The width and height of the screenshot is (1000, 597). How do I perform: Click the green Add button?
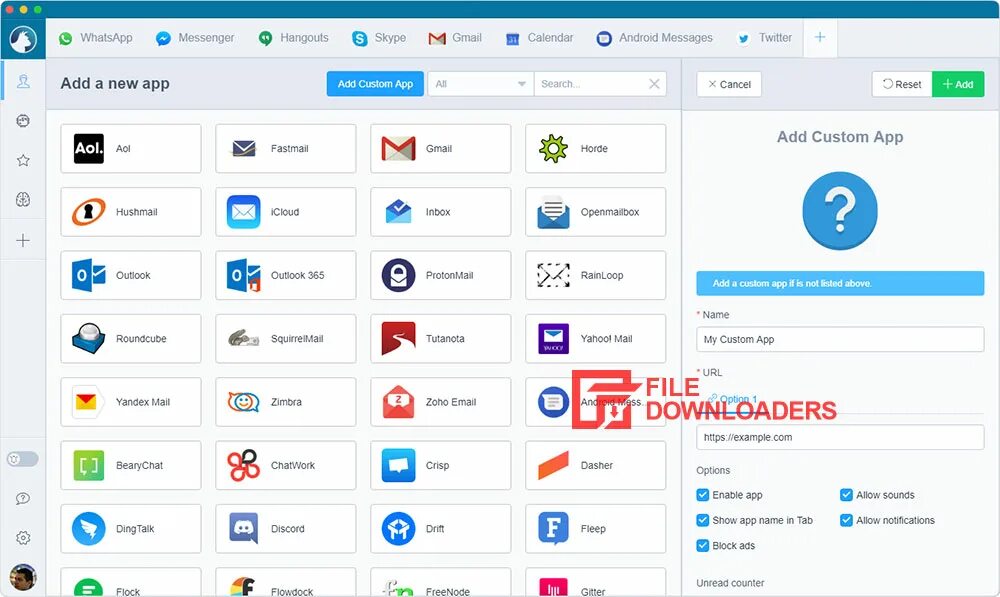(x=958, y=84)
